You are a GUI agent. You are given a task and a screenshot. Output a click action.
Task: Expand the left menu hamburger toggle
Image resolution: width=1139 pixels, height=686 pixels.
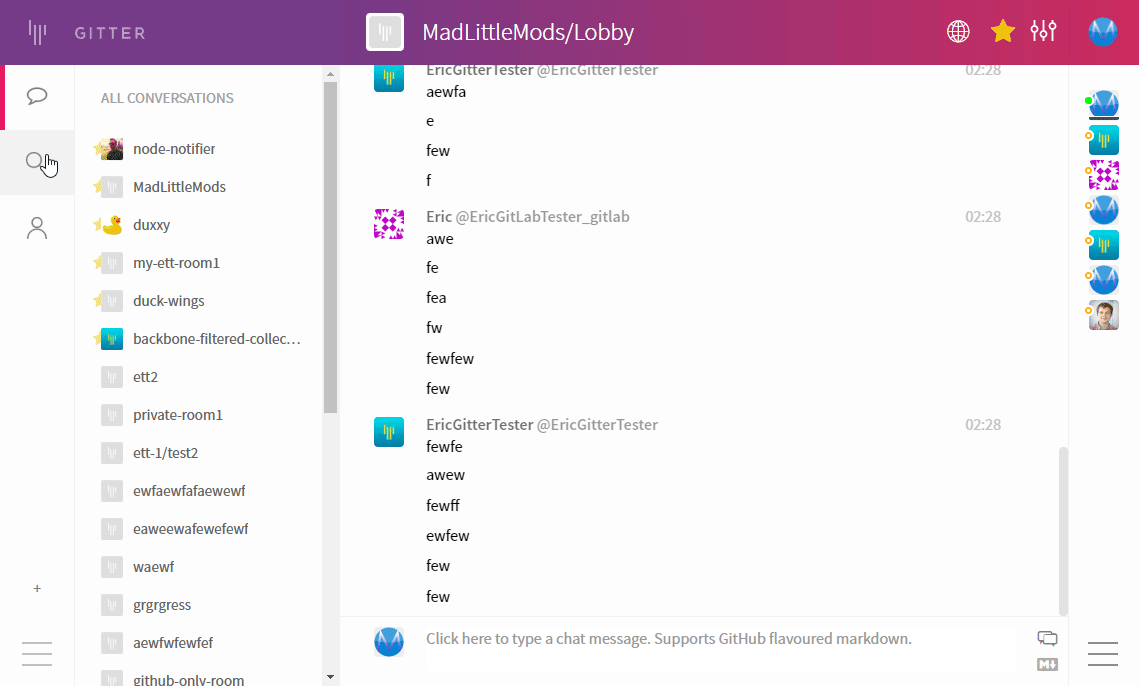tap(37, 654)
